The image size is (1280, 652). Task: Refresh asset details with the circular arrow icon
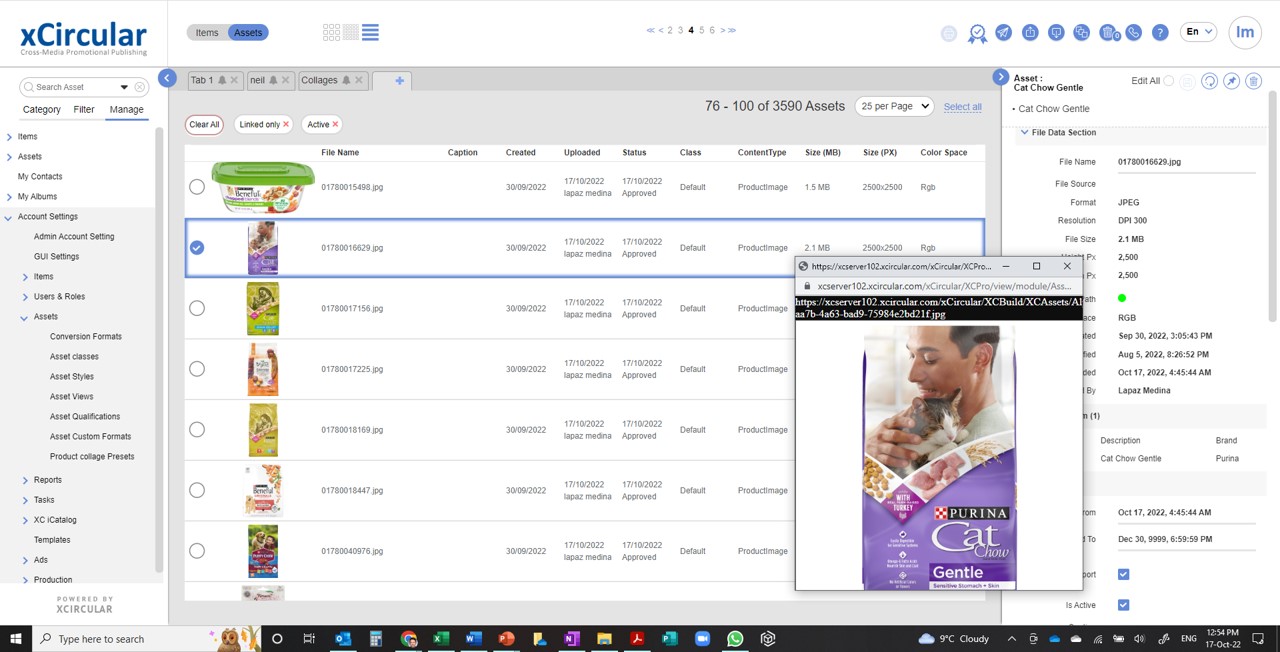1208,81
